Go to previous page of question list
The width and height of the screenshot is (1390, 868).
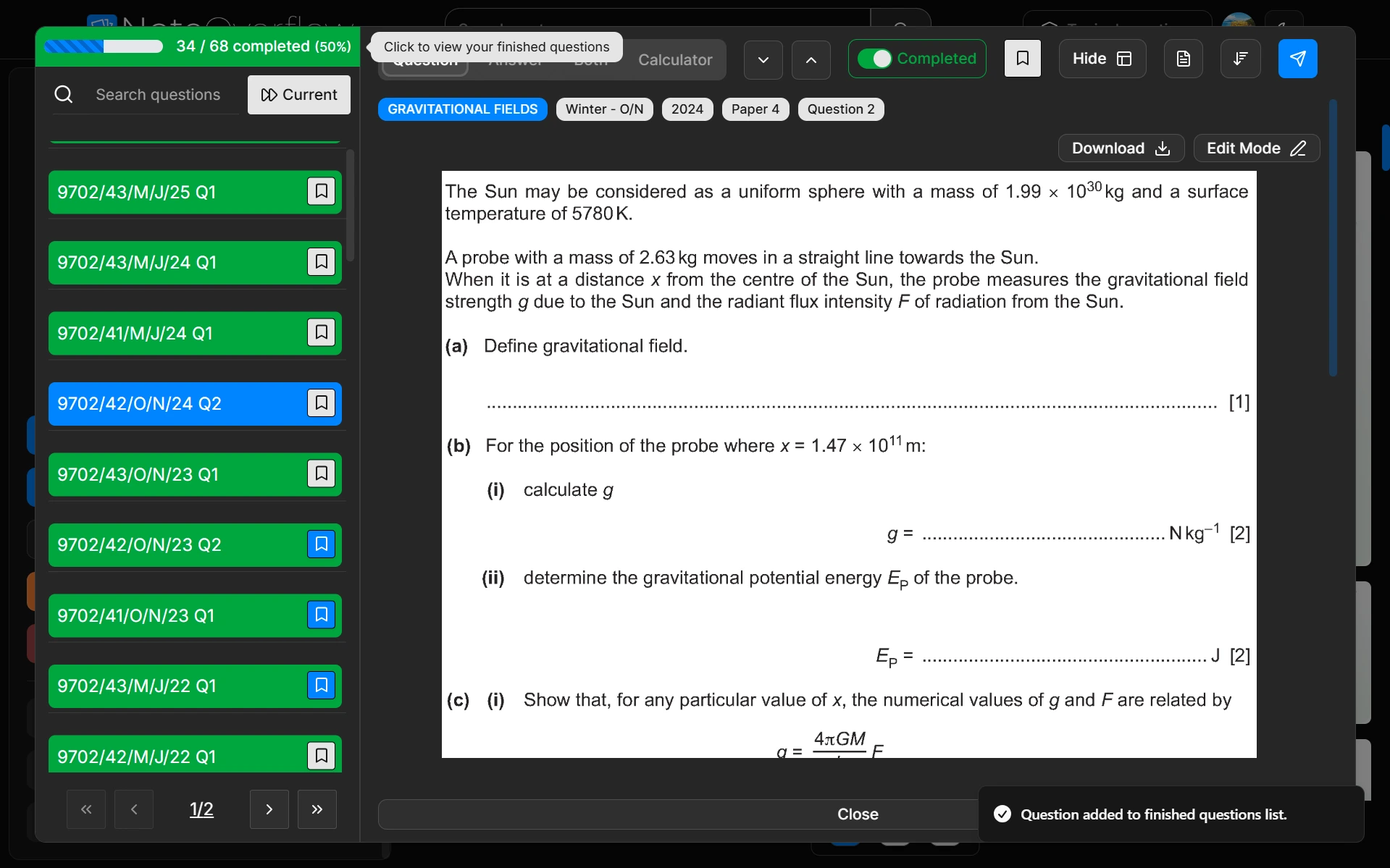coord(134,809)
